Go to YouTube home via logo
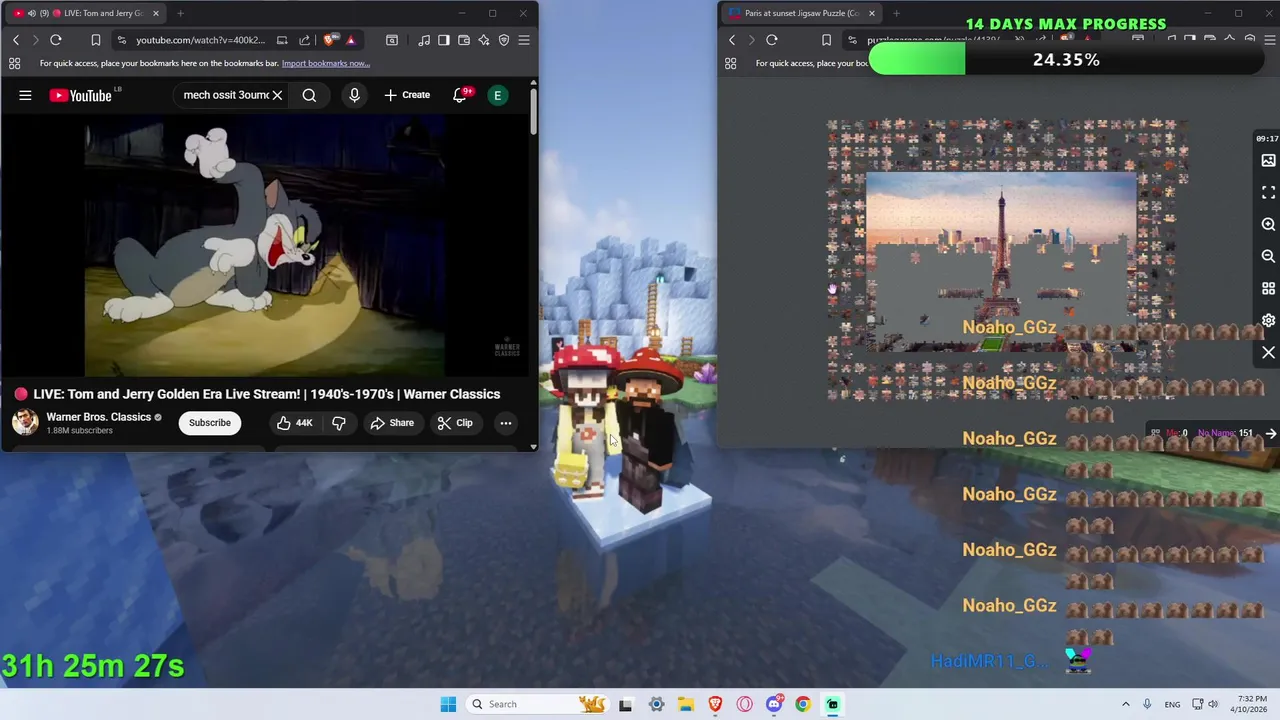This screenshot has height=720, width=1280. click(x=80, y=95)
